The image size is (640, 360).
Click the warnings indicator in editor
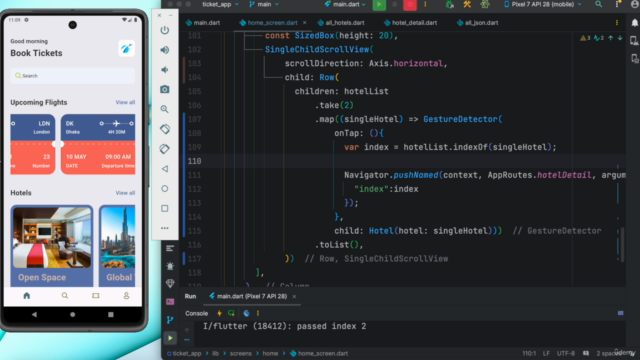pyautogui.click(x=585, y=38)
